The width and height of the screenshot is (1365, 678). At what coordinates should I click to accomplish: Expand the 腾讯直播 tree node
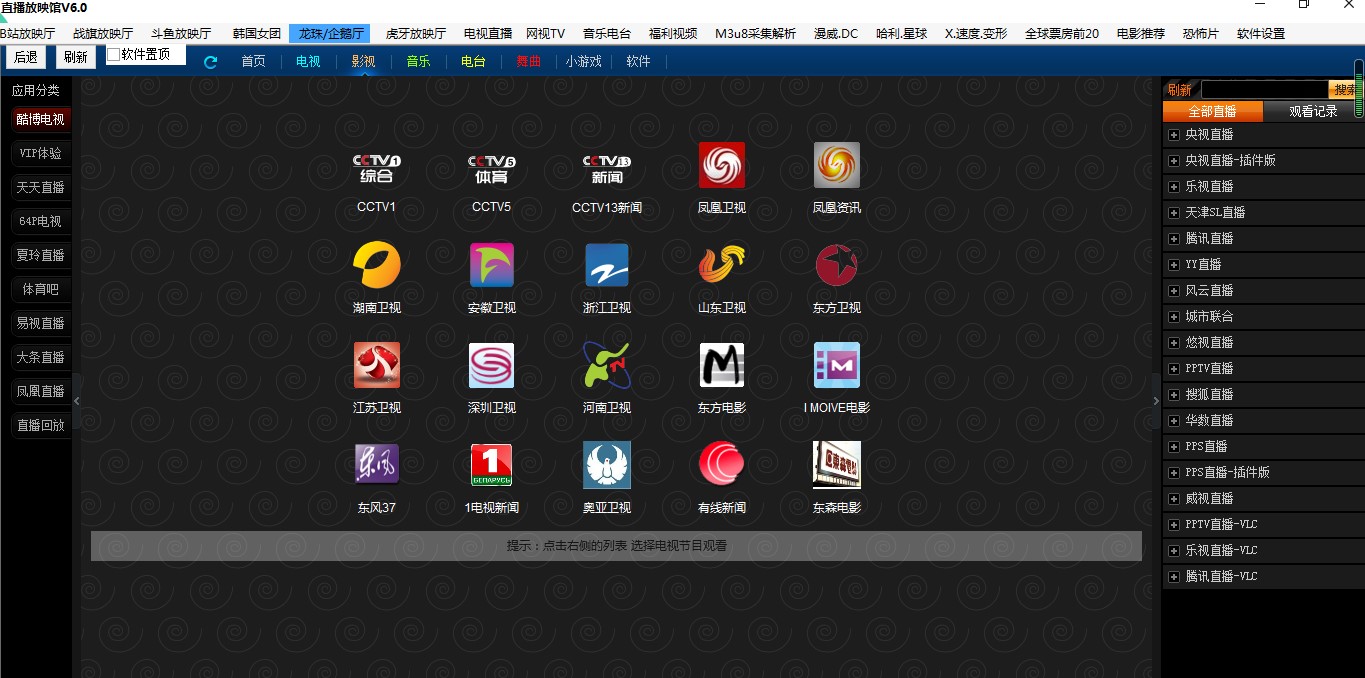tap(1175, 239)
